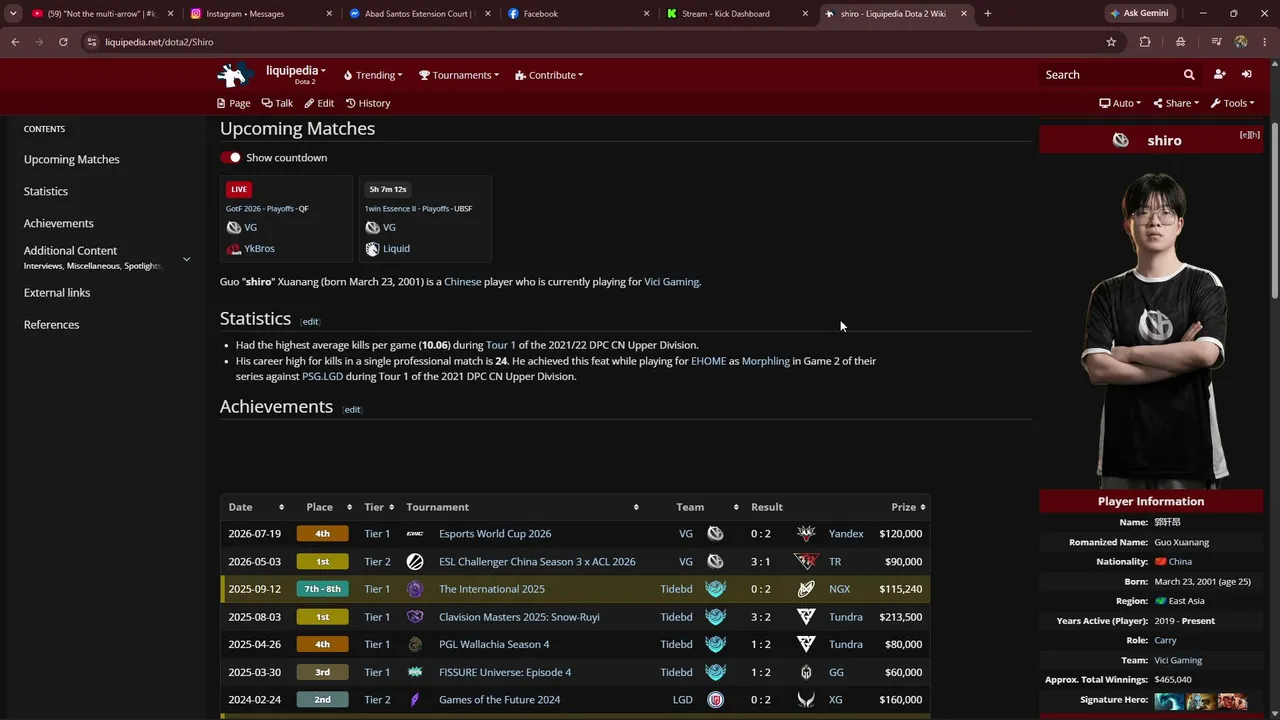
Task: Click the search magnifier icon
Action: point(1189,75)
